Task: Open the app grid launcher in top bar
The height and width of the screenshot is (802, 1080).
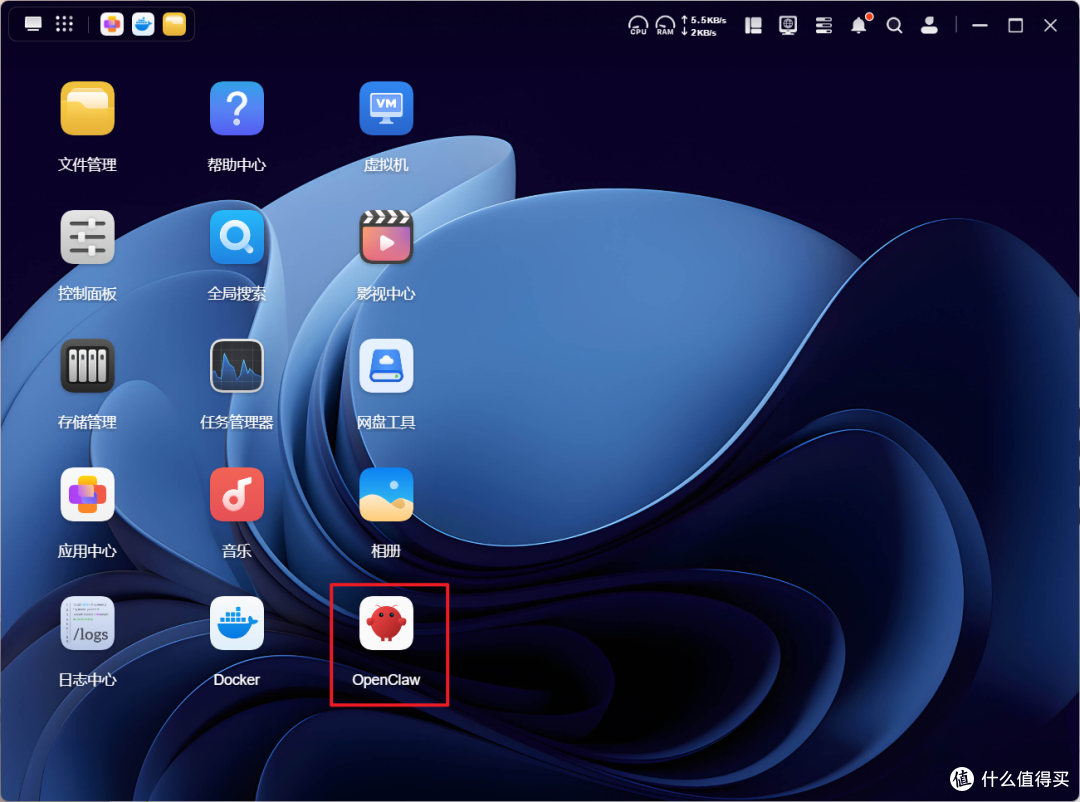Action: tap(64, 24)
